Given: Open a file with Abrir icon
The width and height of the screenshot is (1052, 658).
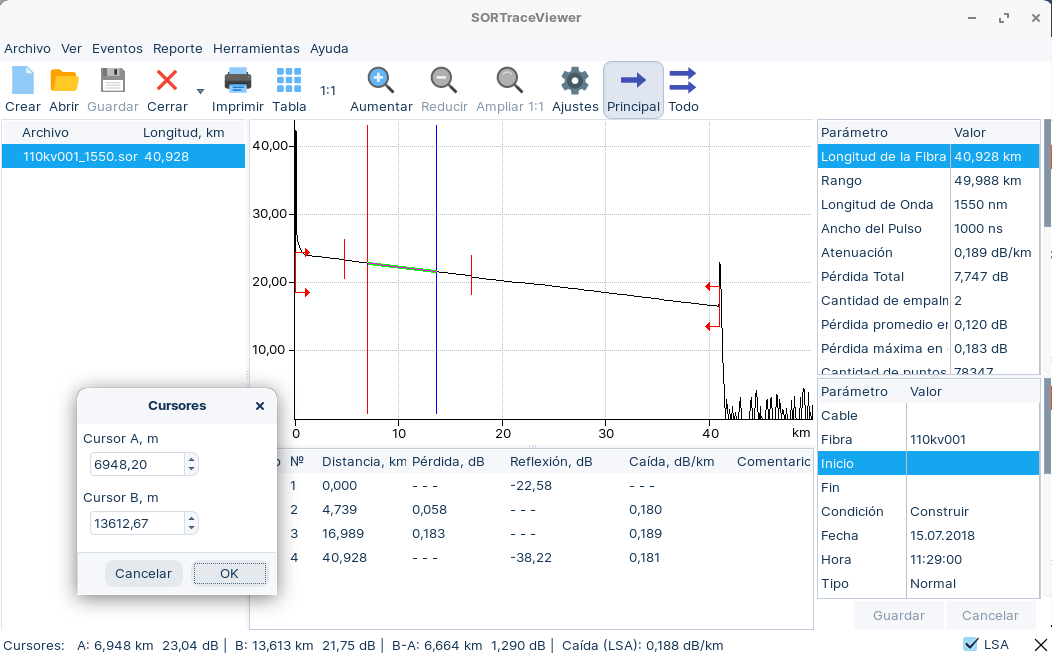Looking at the screenshot, I should [x=64, y=81].
